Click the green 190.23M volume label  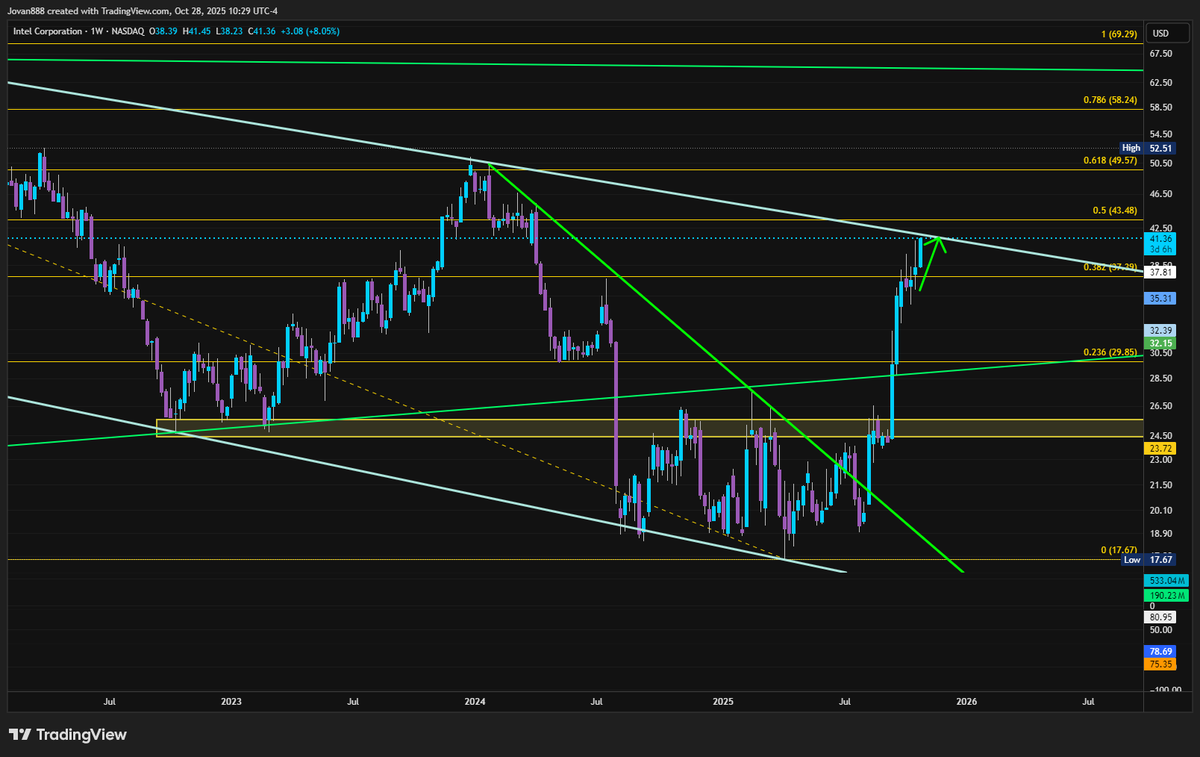click(1167, 595)
